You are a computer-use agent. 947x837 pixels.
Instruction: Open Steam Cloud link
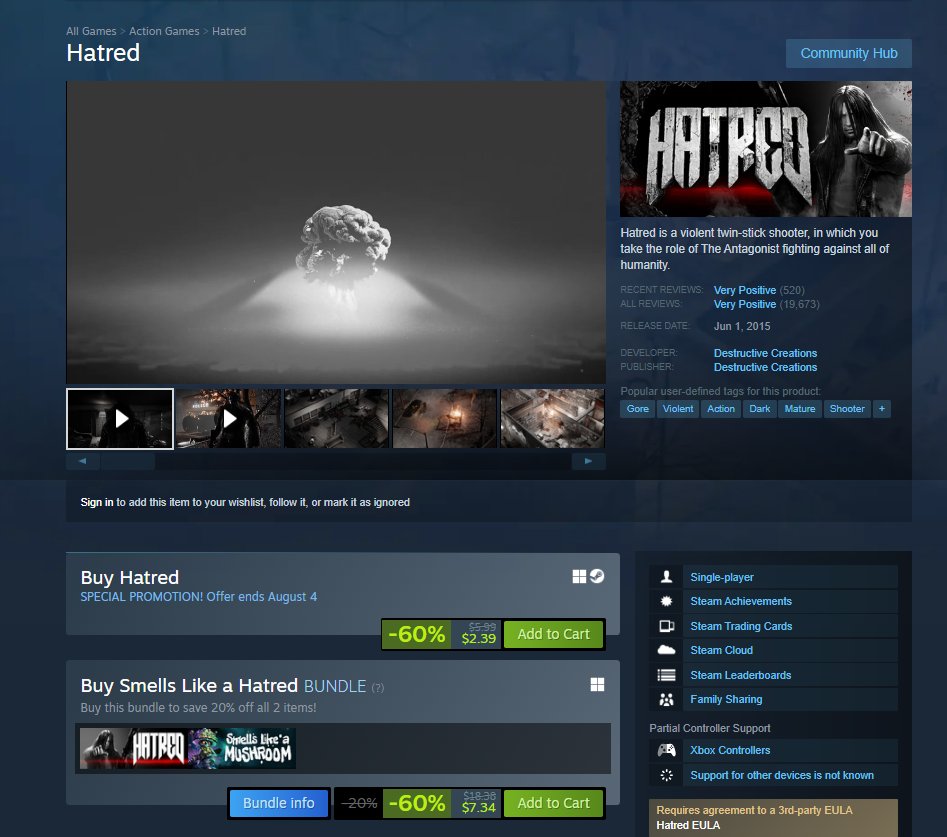[x=721, y=650]
